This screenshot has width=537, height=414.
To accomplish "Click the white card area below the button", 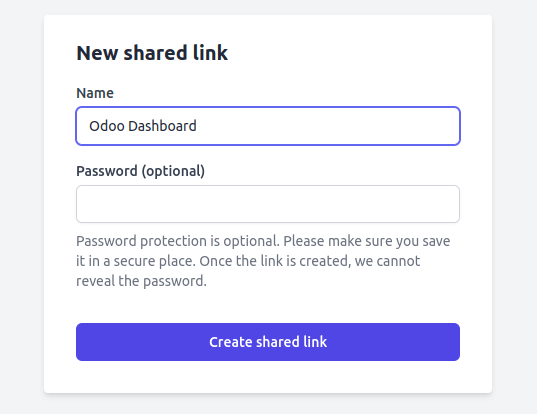I will [x=268, y=377].
